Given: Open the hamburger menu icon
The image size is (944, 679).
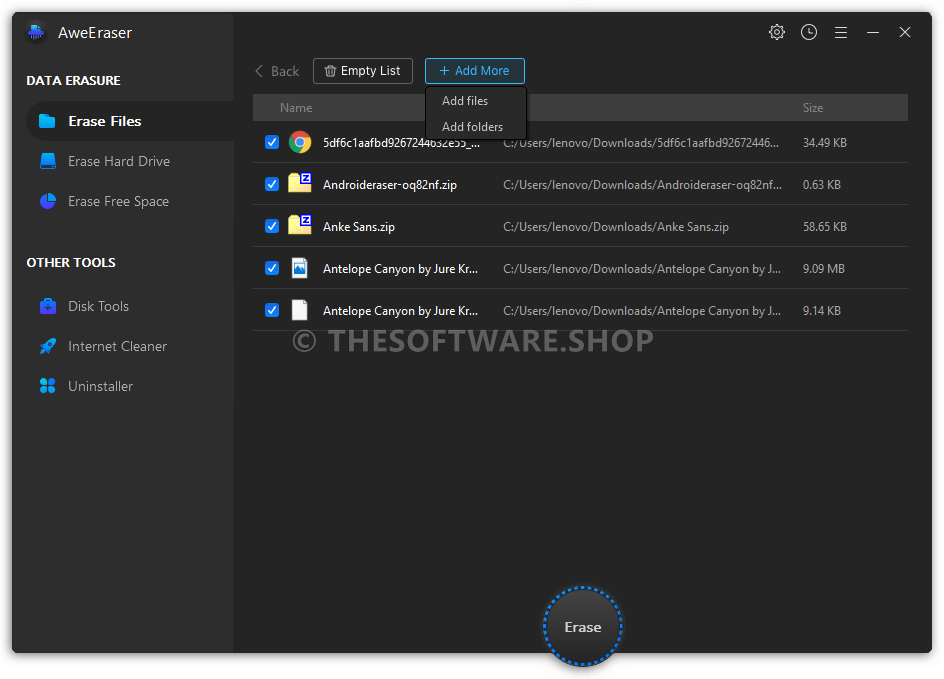Looking at the screenshot, I should tap(840, 33).
